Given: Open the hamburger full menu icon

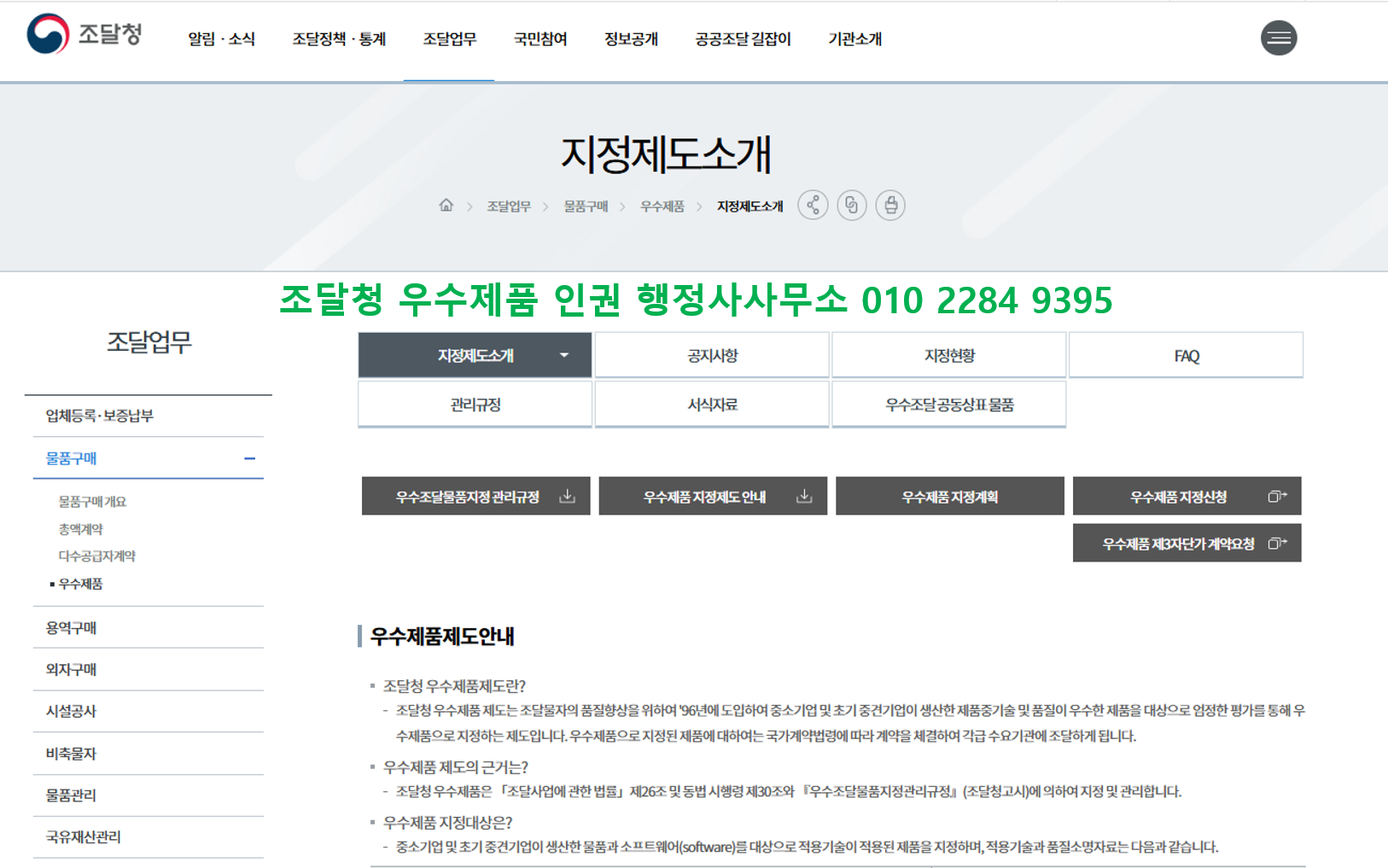Looking at the screenshot, I should pos(1279,38).
